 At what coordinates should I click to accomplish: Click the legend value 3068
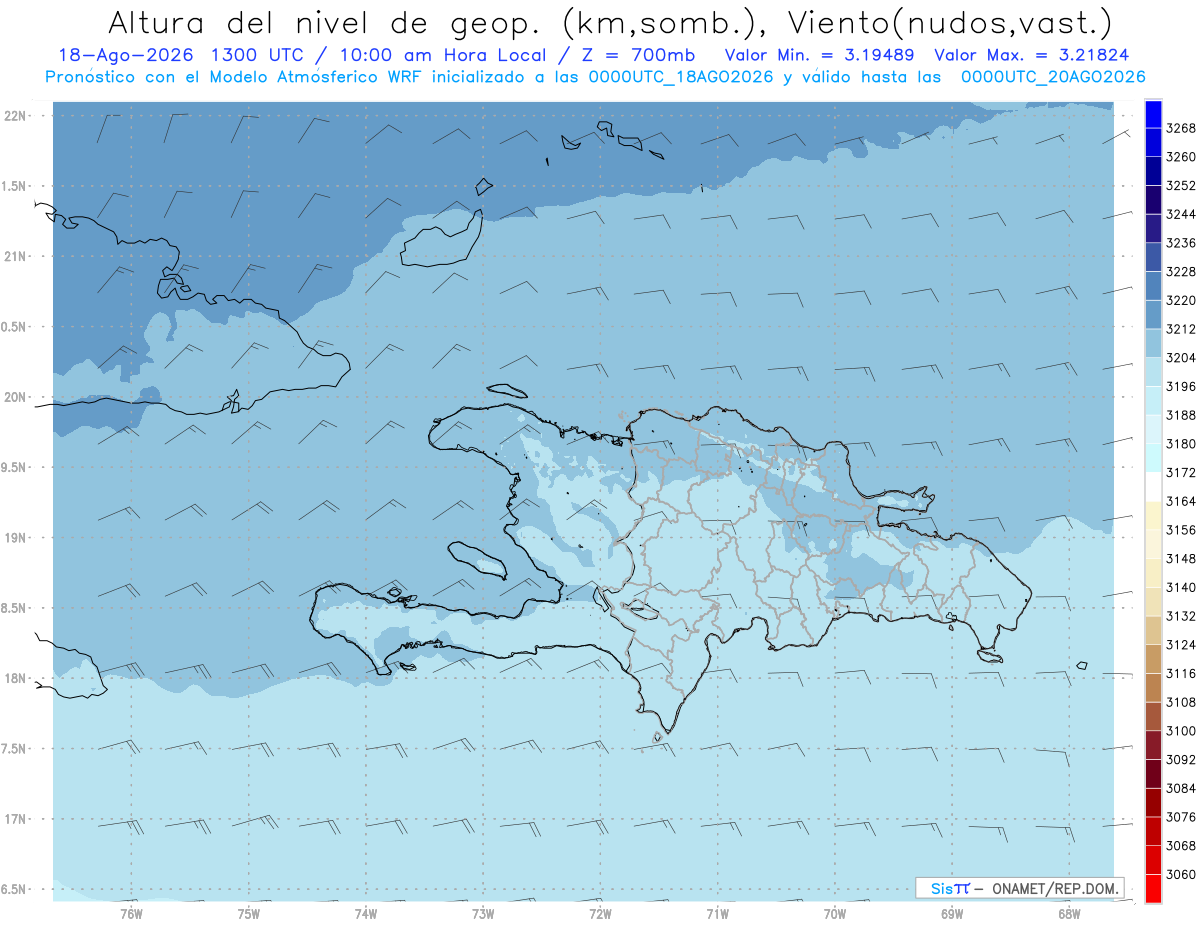click(1181, 846)
